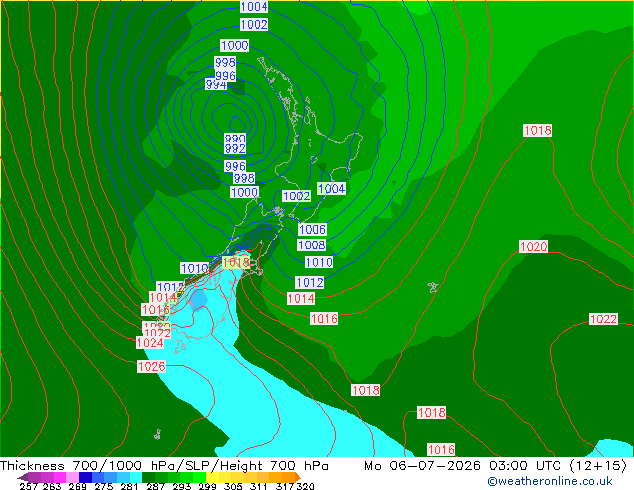Select the blue 1008 isobar label
This screenshot has height=490, width=634.
point(312,245)
